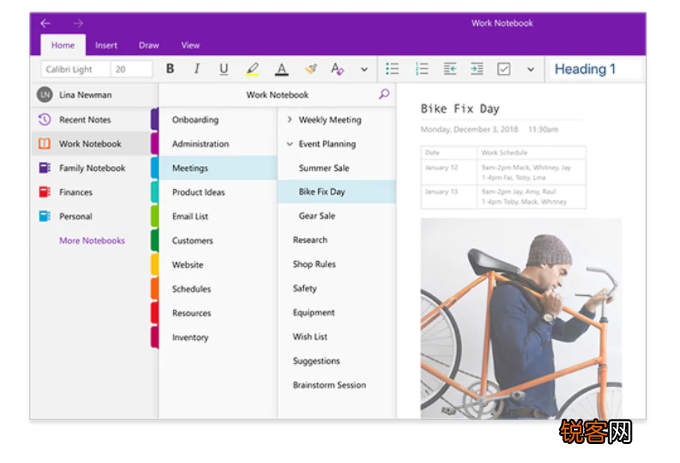Toggle underline formatting

coord(224,69)
